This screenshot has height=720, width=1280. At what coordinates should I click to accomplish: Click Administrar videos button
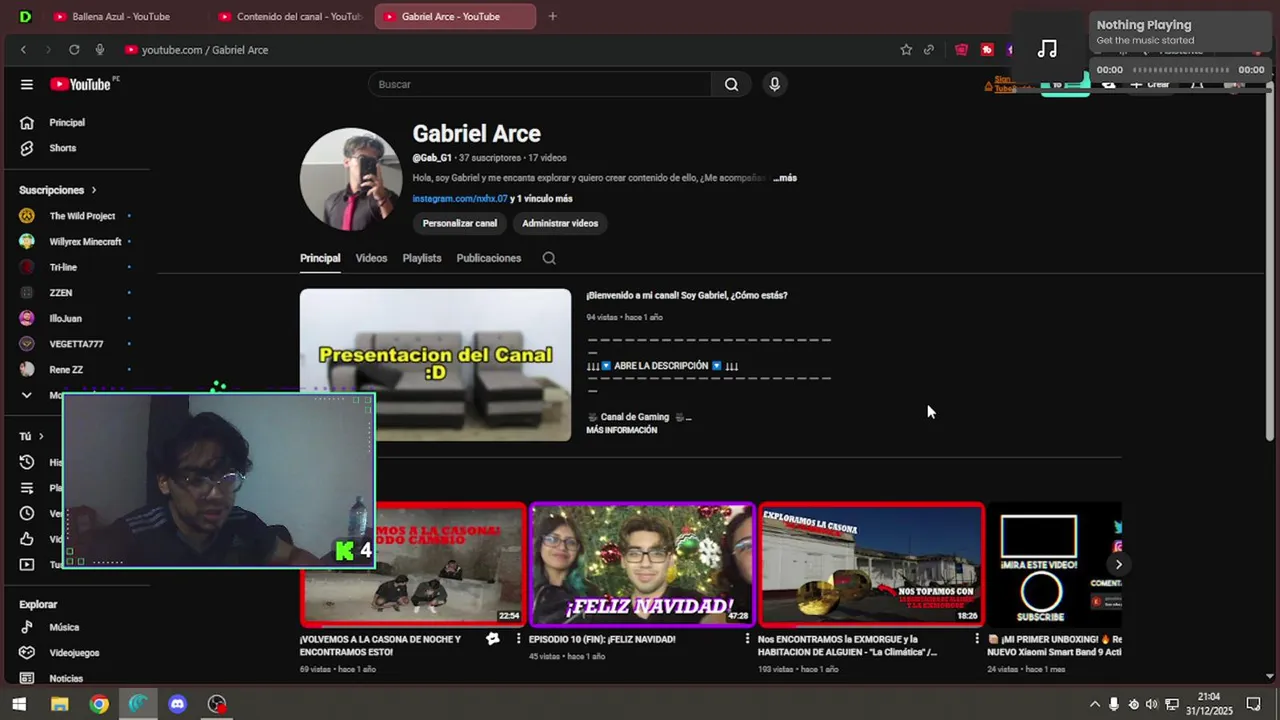pos(560,223)
